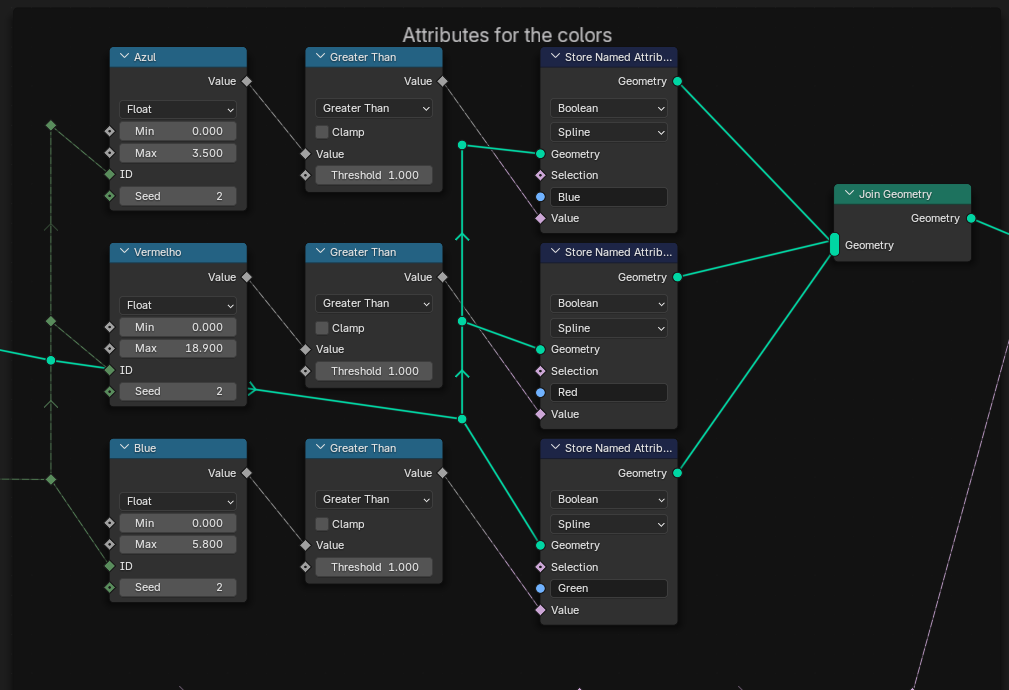Collapse the Store Named Attribute node named Green
This screenshot has height=690, width=1009.
click(555, 447)
